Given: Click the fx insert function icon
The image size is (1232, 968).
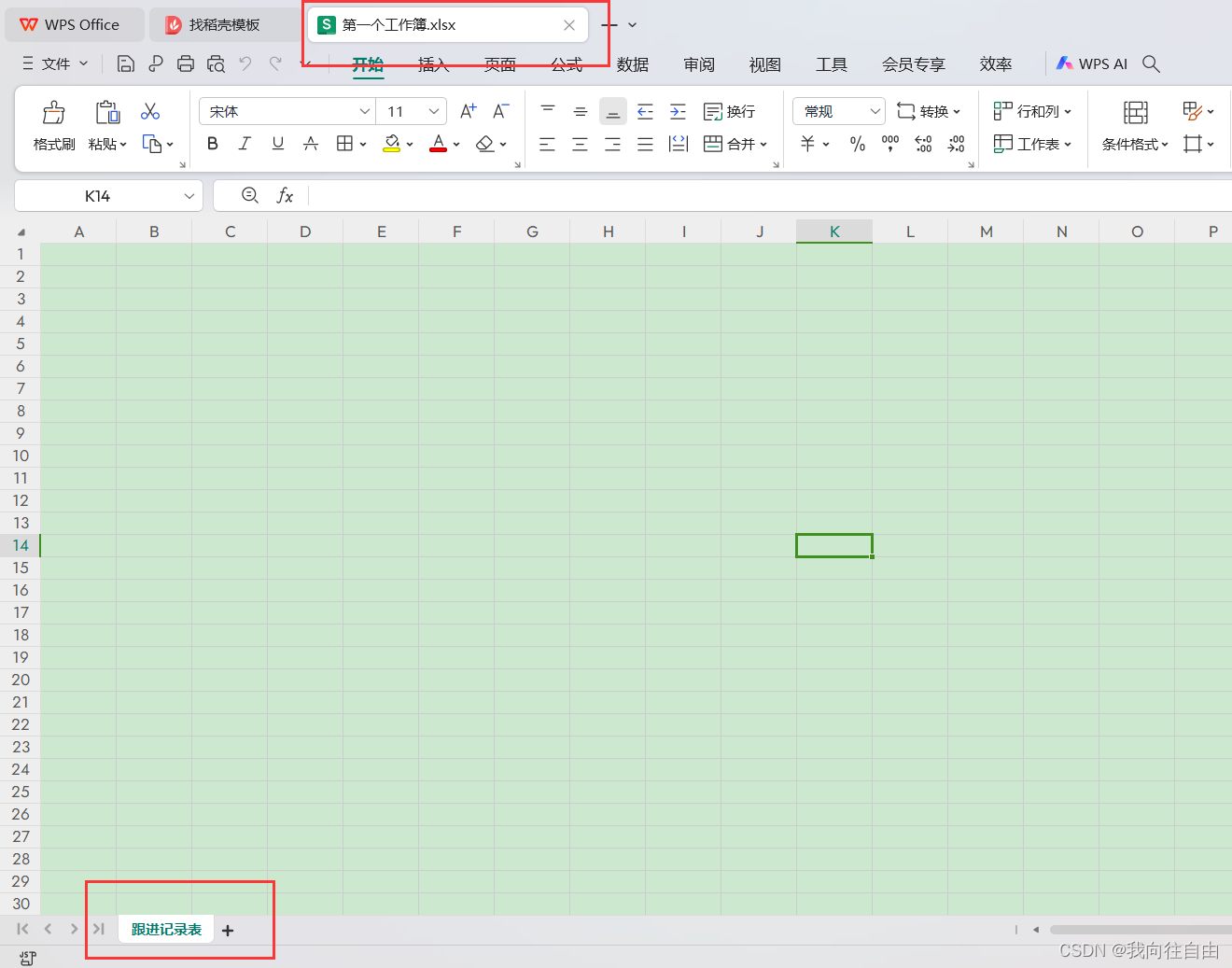Looking at the screenshot, I should coord(285,195).
